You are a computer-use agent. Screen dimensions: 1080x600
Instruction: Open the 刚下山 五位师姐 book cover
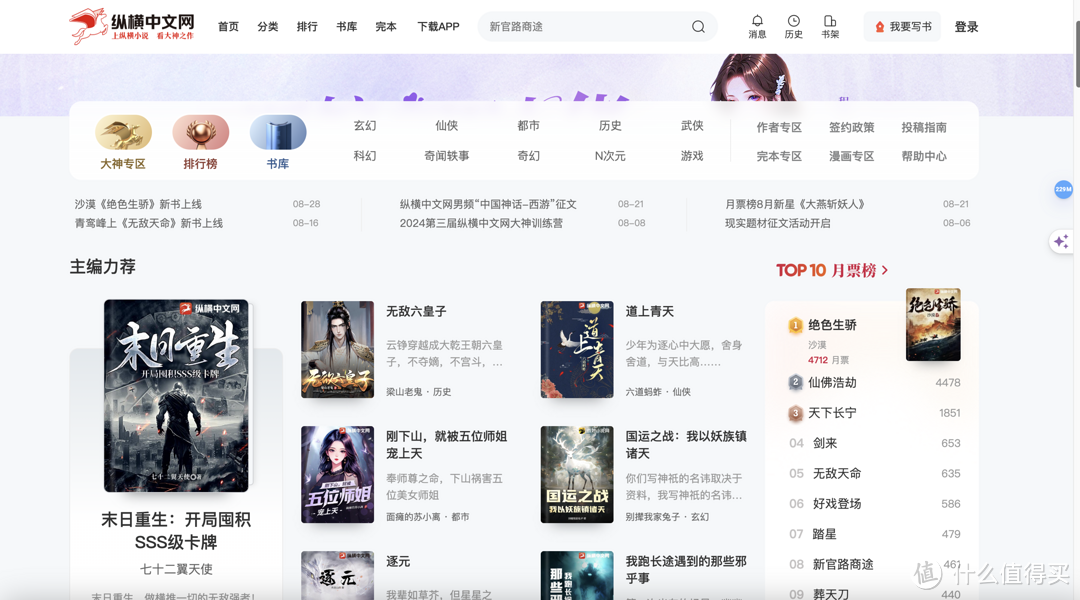pos(338,475)
